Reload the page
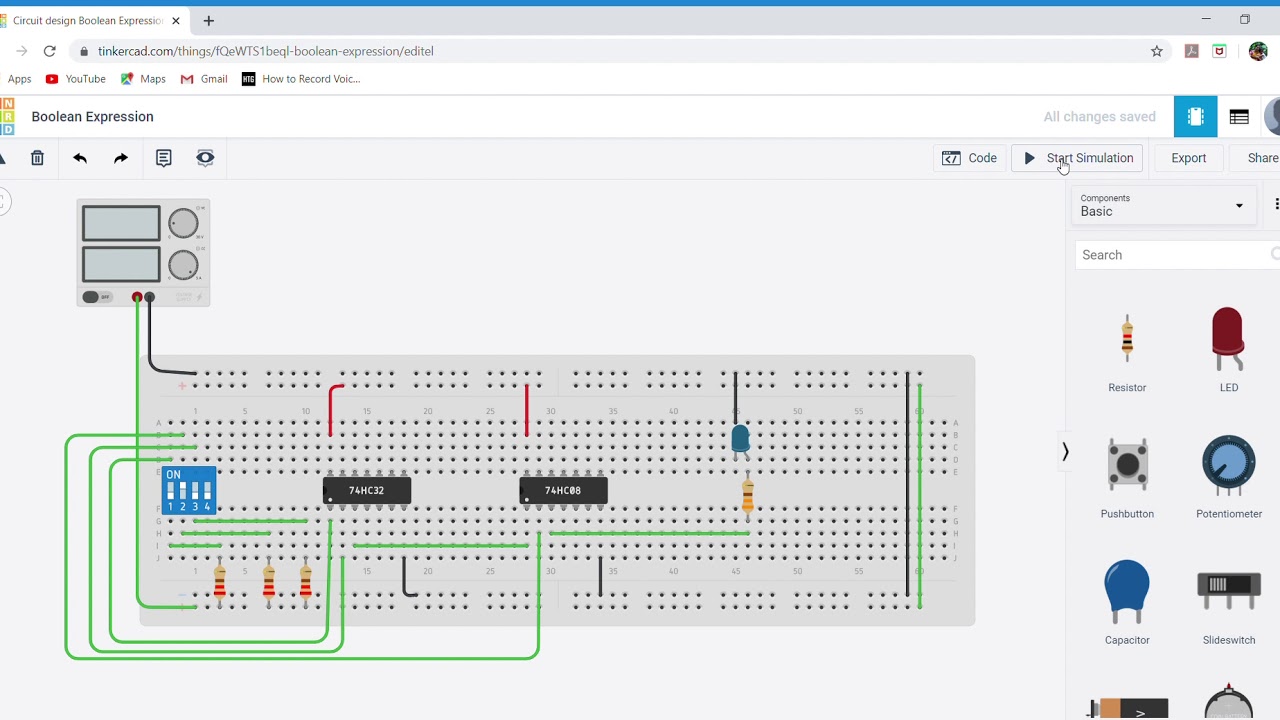 tap(49, 51)
